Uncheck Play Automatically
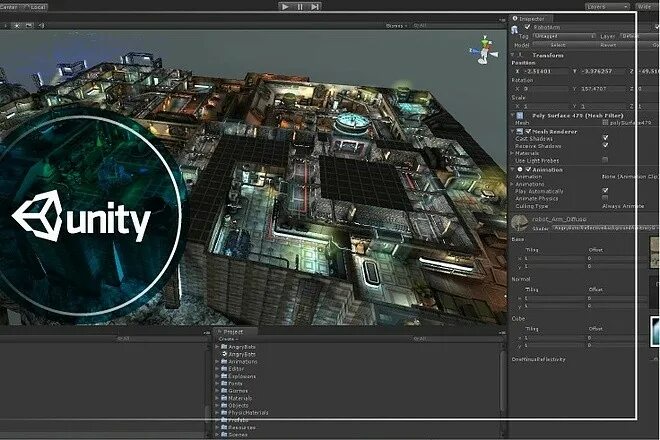 click(x=605, y=190)
